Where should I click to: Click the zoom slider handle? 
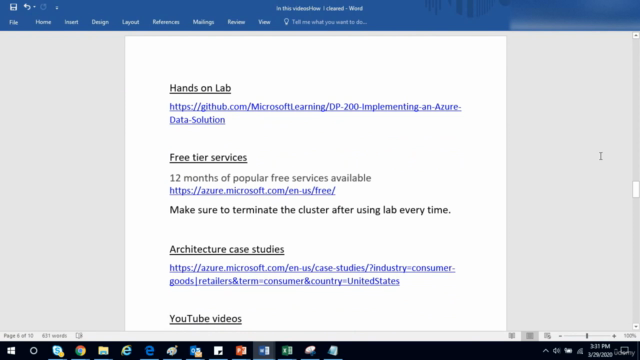(587, 336)
